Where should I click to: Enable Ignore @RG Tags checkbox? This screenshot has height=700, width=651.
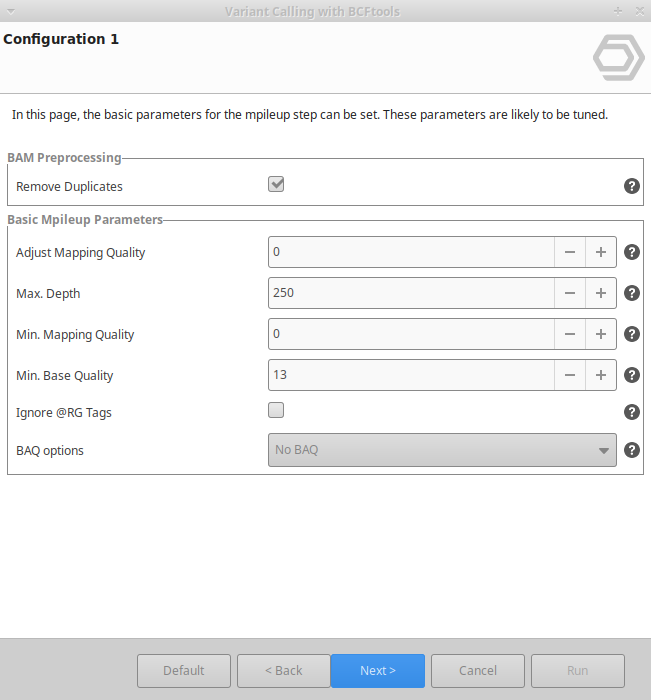pyautogui.click(x=276, y=410)
